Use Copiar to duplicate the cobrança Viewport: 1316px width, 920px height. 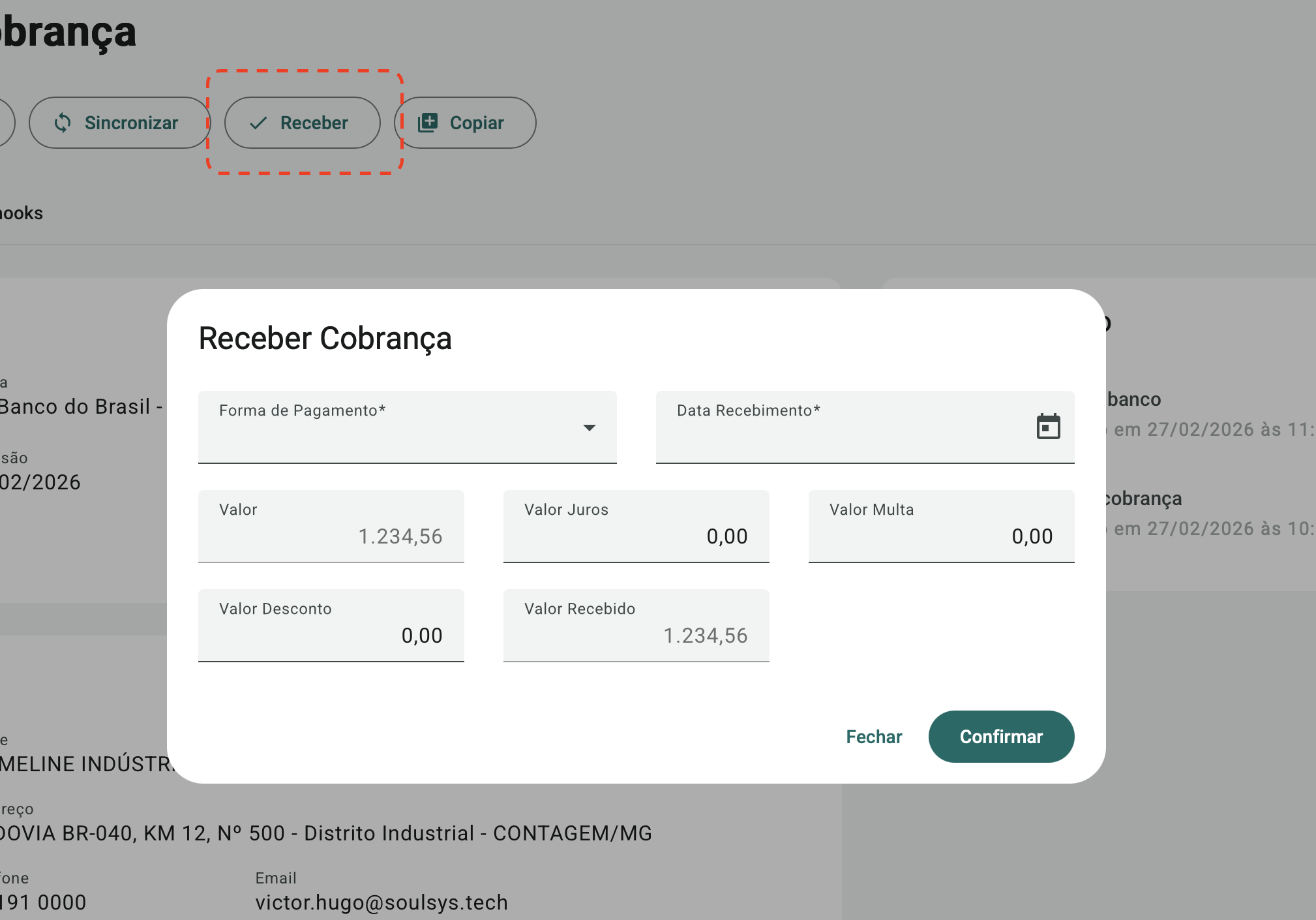coord(464,122)
